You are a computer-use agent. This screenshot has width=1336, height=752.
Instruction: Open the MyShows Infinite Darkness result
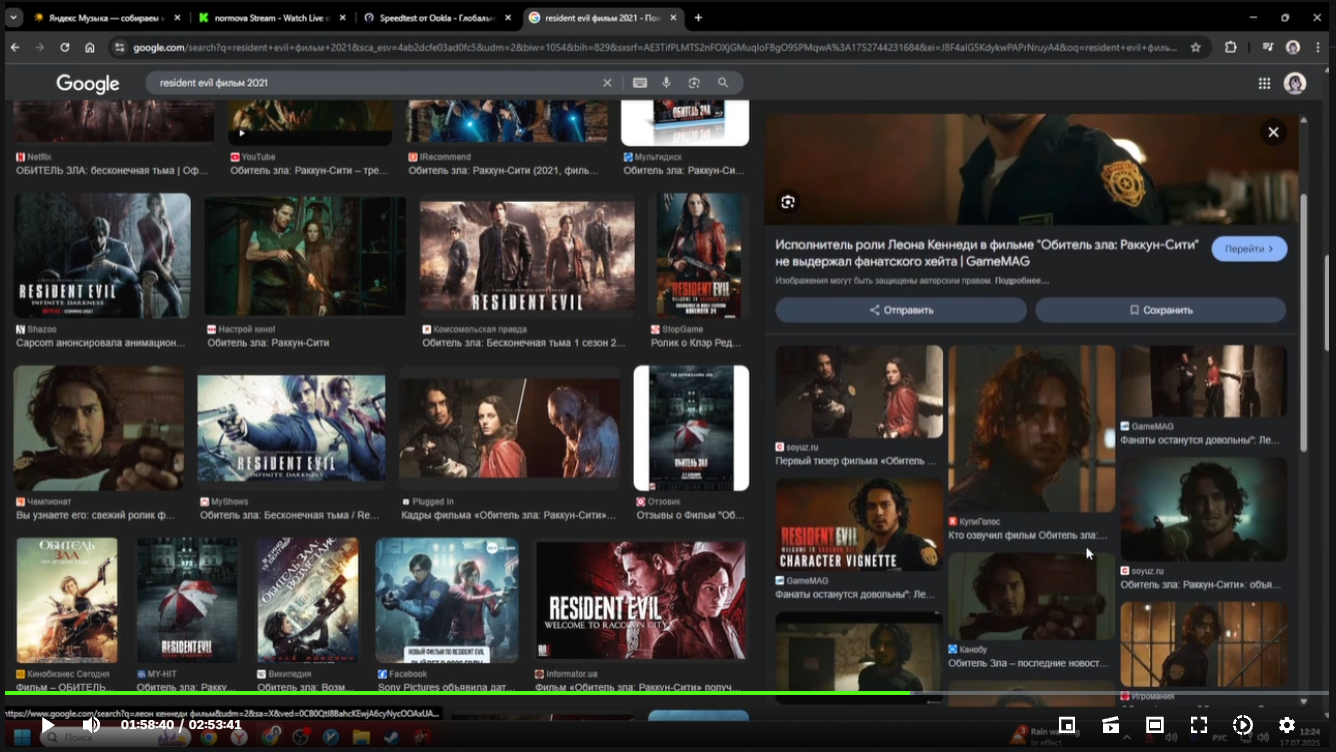click(291, 428)
